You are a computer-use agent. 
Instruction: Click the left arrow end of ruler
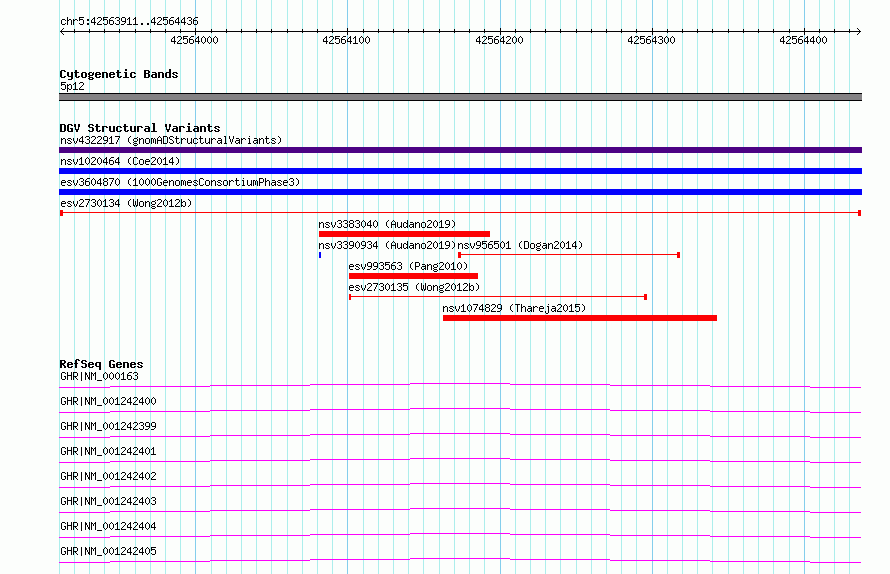point(62,31)
